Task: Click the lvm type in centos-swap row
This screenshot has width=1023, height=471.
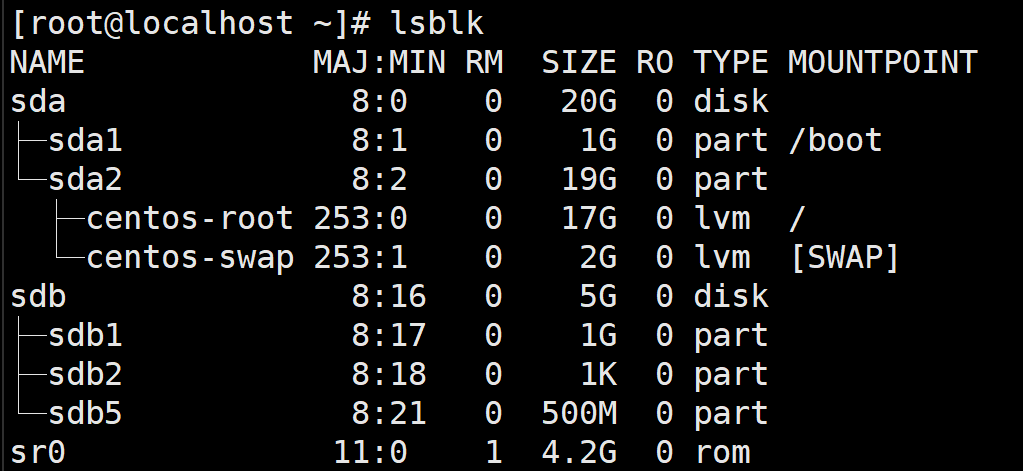Action: coord(722,258)
